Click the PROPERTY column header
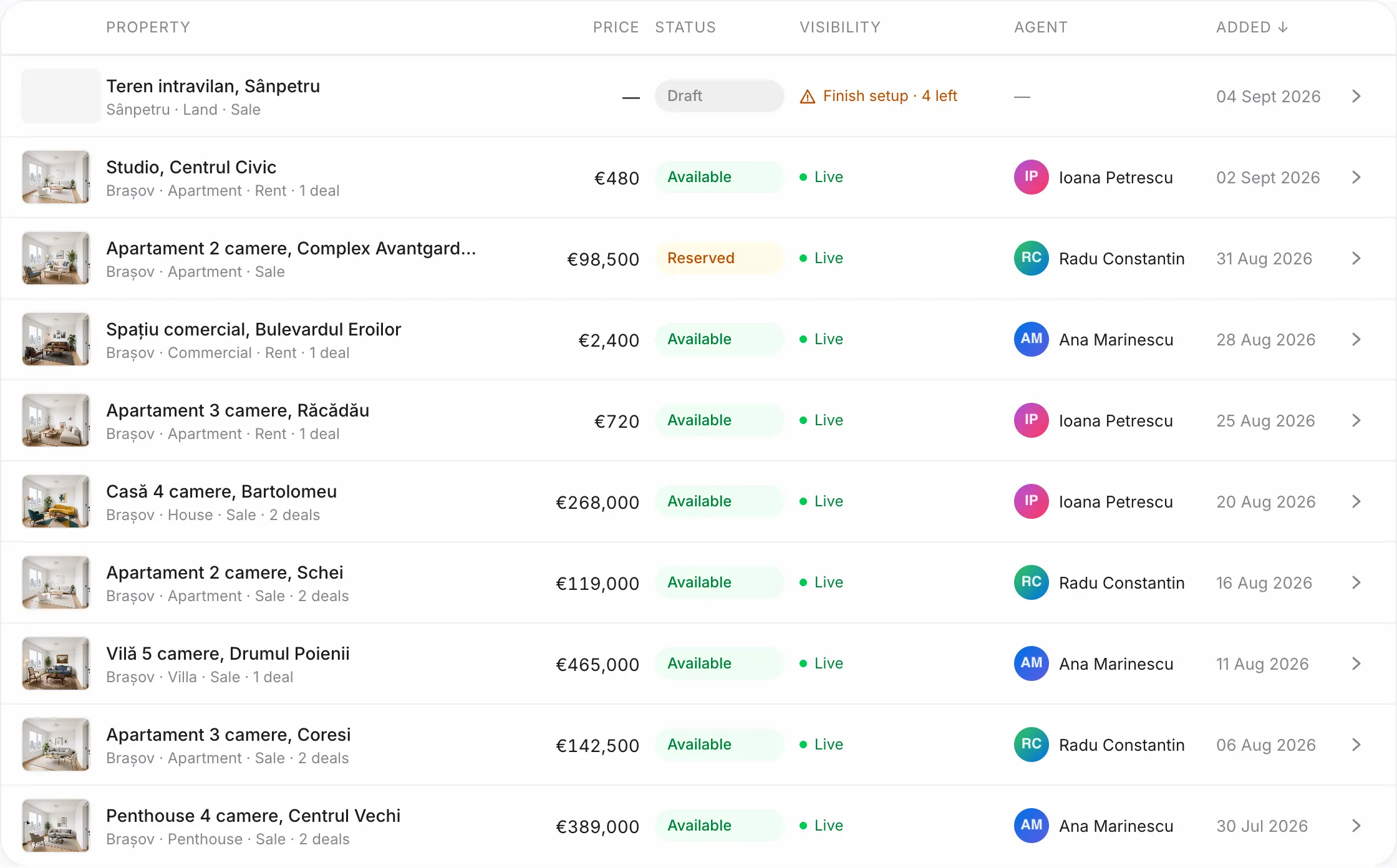 pyautogui.click(x=148, y=27)
